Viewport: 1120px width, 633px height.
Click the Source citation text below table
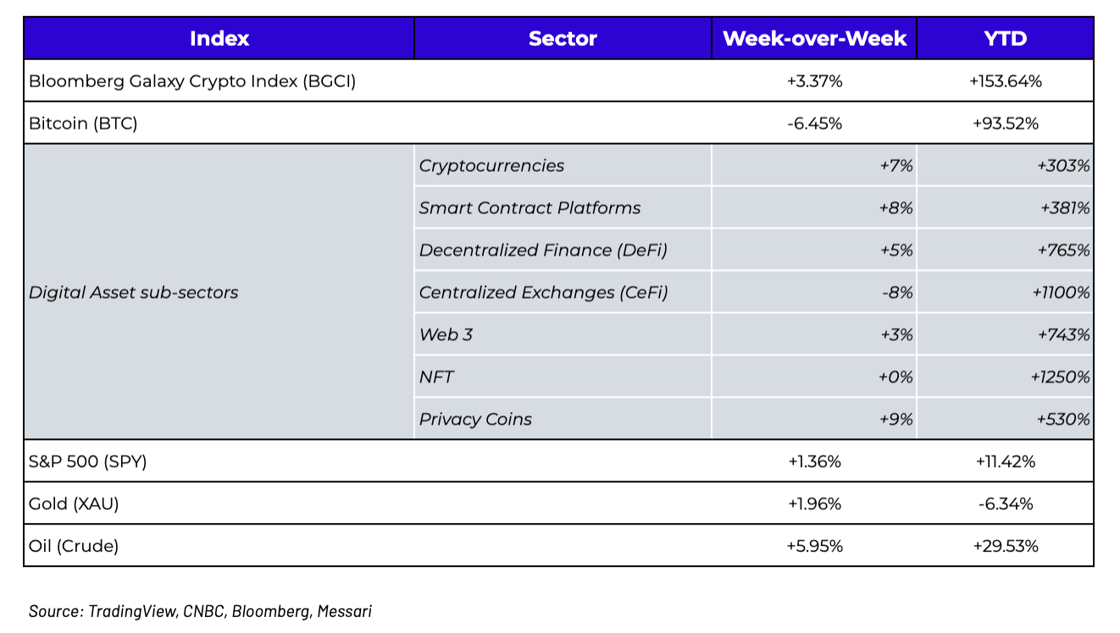pos(200,610)
